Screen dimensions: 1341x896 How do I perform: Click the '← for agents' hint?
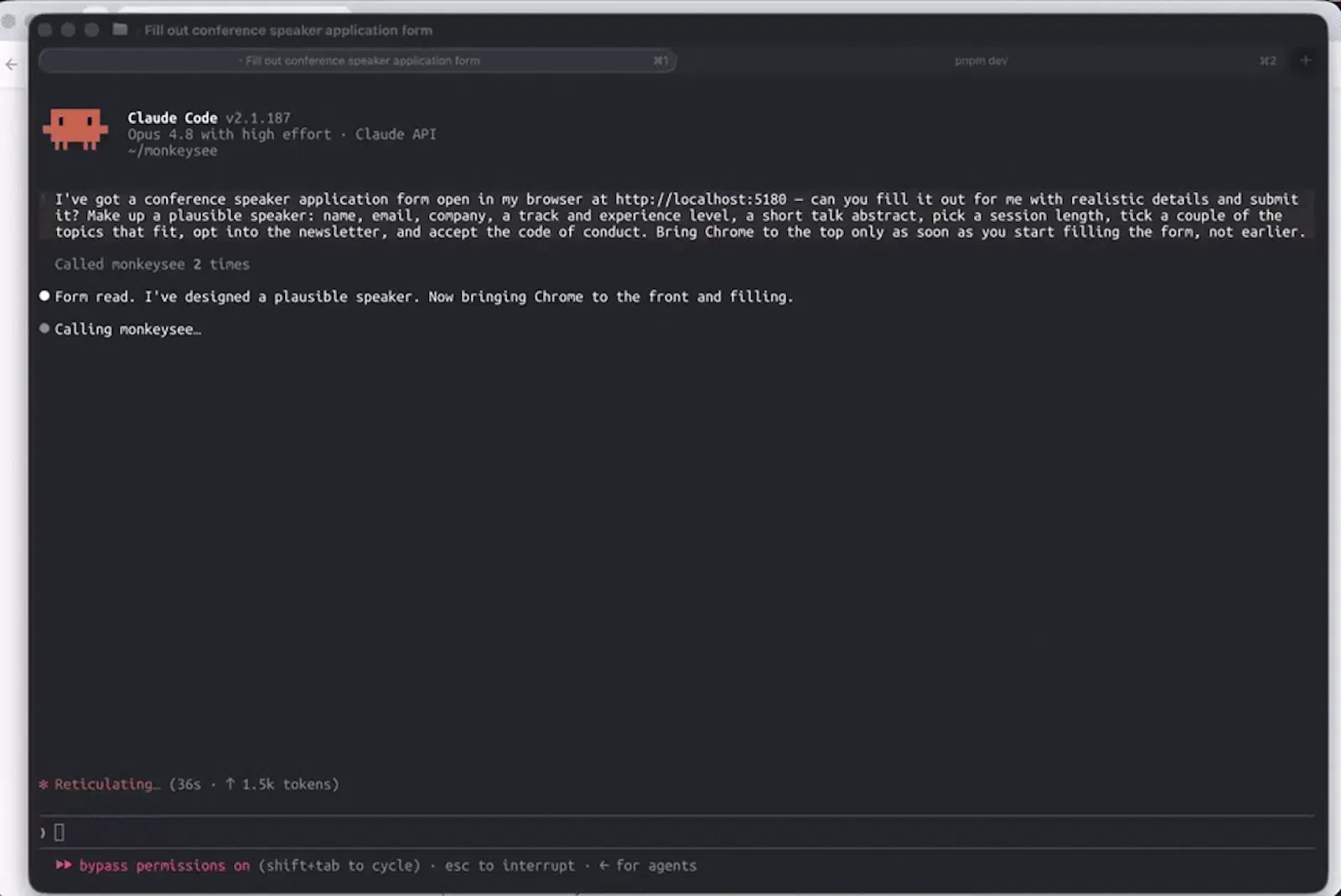tap(647, 866)
